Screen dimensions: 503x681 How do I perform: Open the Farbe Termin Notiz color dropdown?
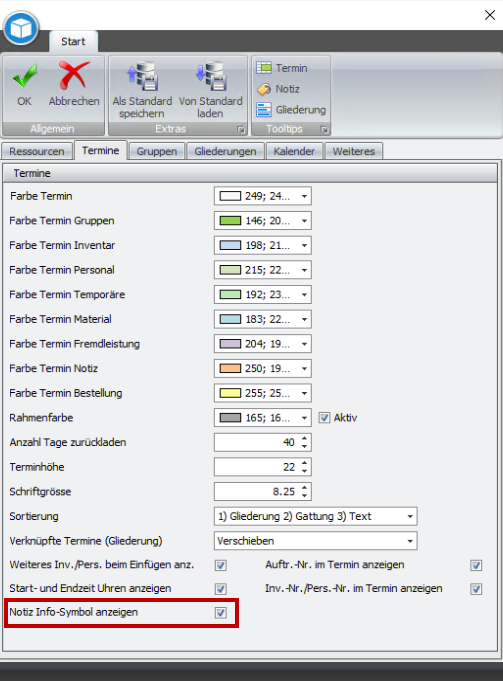(304, 369)
